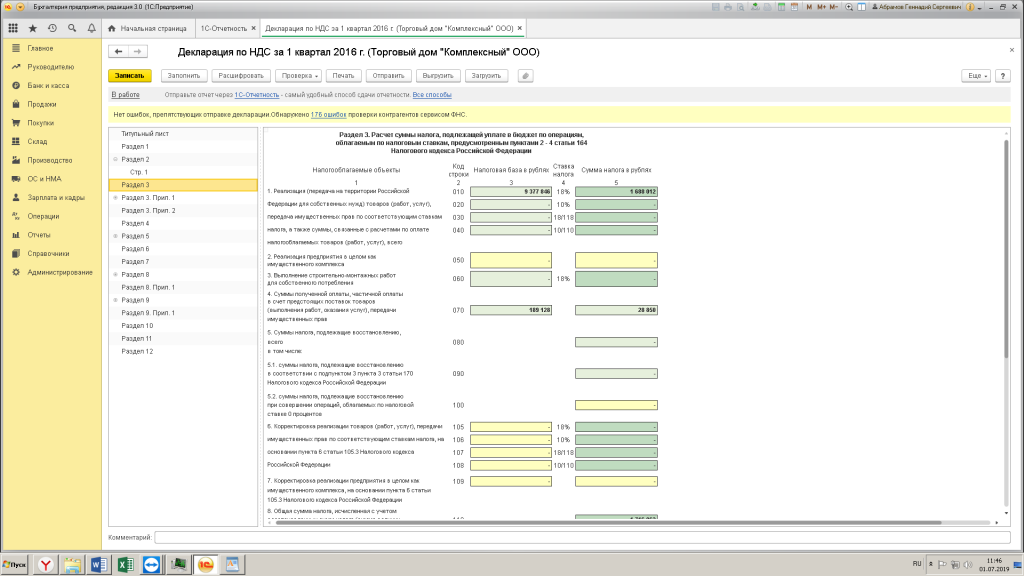Click the print icon in title bar
Viewport: 1024px width, 576px height.
pos(728,7)
